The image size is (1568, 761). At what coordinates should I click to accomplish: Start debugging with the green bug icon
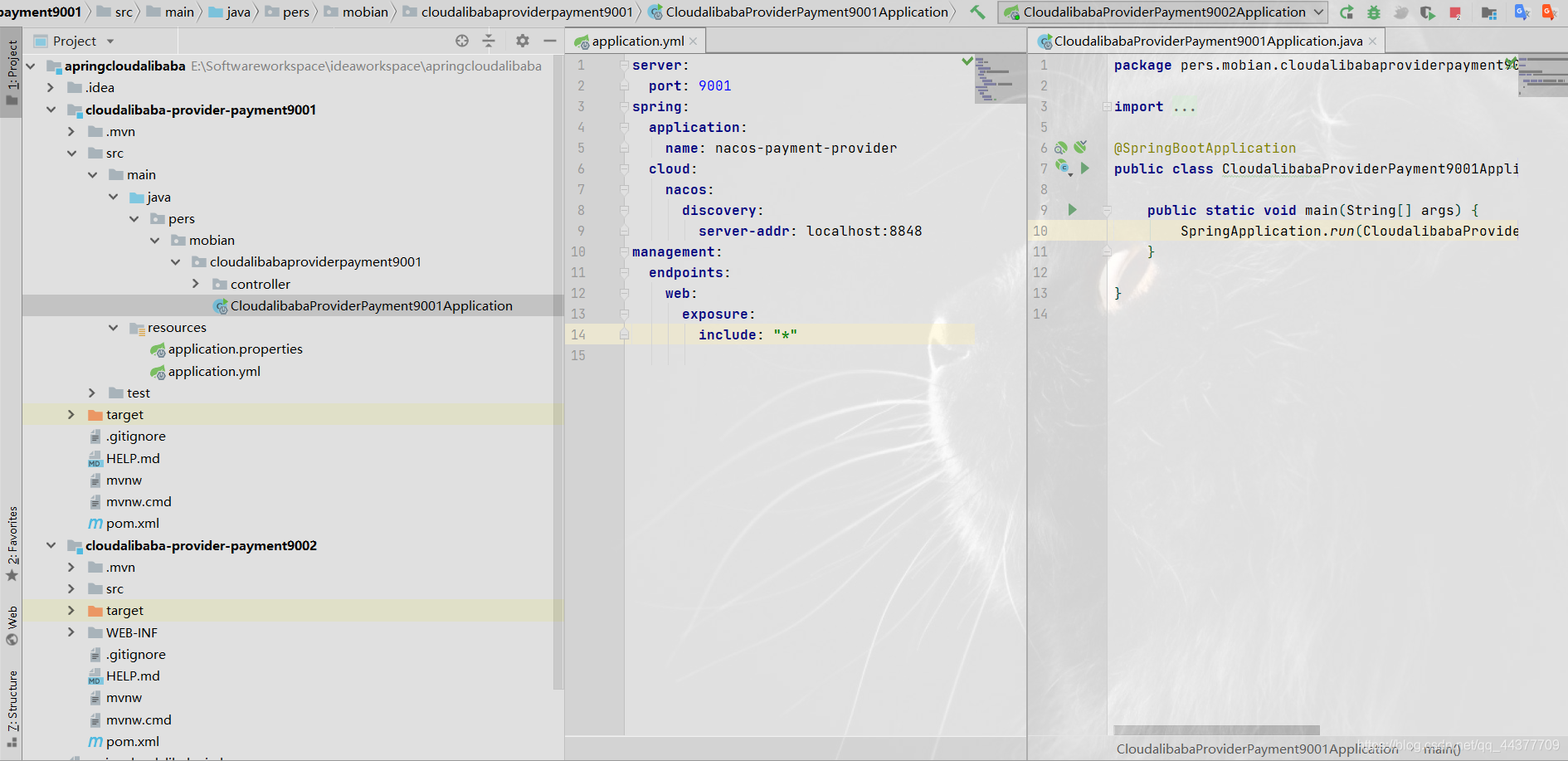1374,12
